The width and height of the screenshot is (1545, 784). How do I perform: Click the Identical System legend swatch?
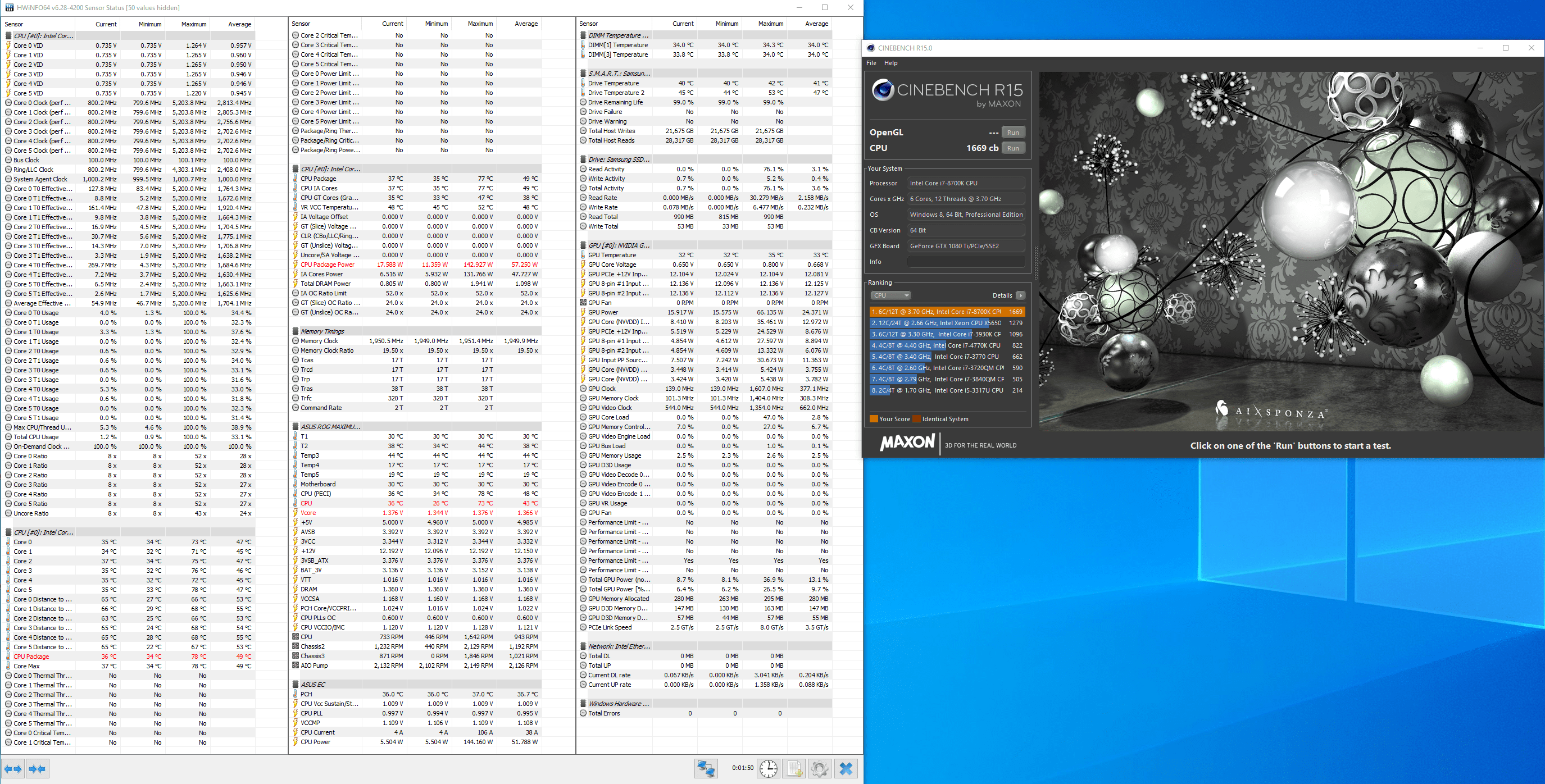(916, 419)
